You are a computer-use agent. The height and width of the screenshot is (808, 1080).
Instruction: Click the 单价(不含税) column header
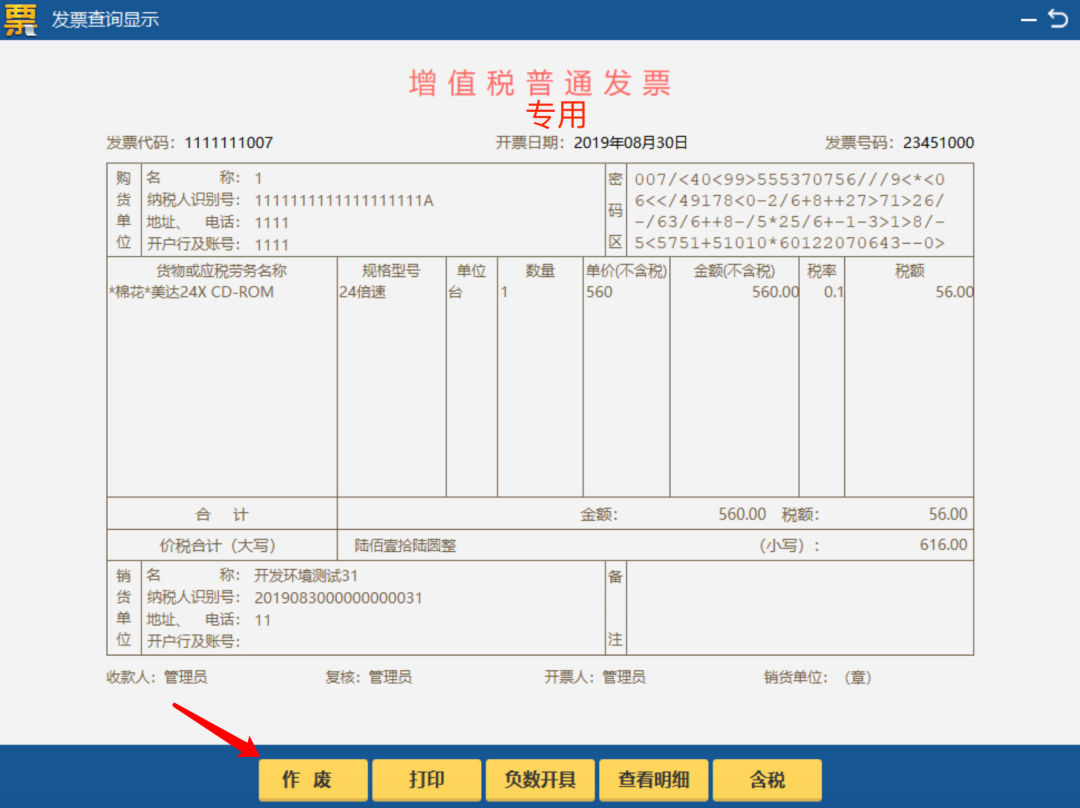[x=626, y=271]
